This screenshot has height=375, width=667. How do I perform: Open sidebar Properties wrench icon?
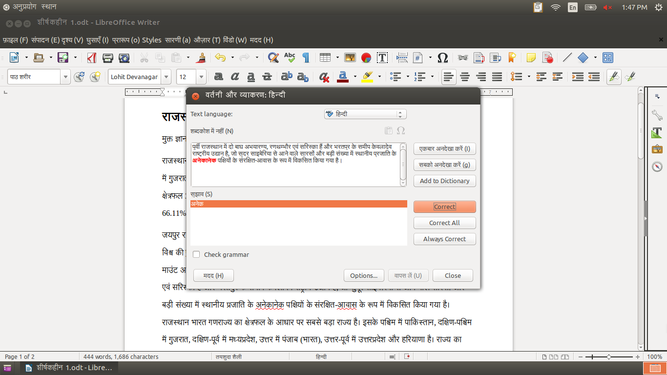(657, 115)
